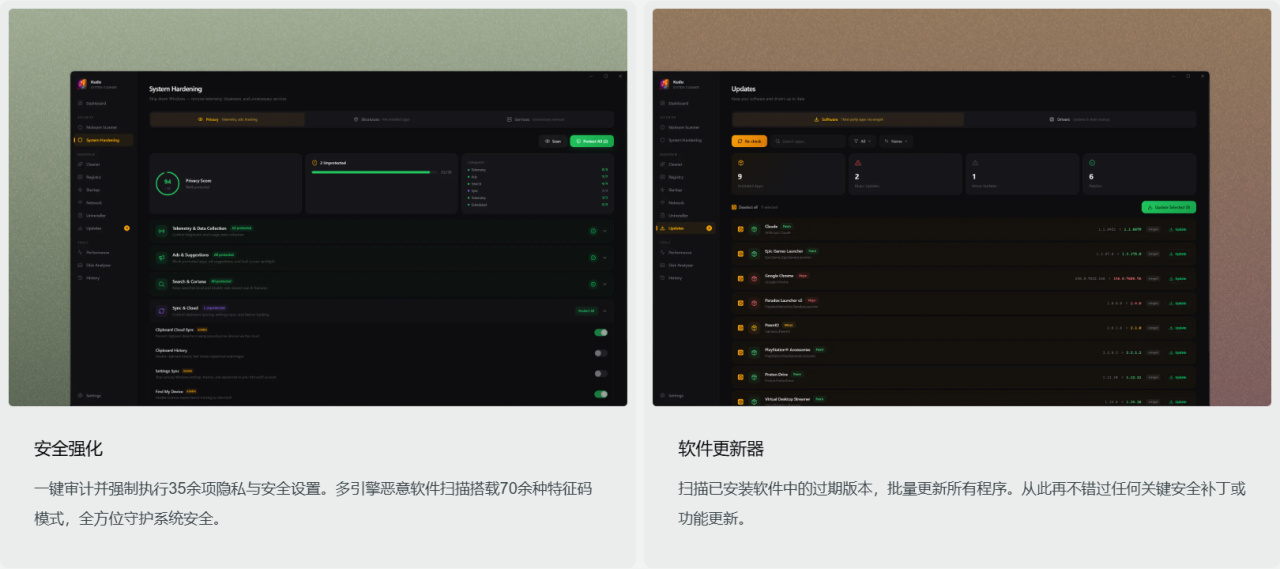The width and height of the screenshot is (1280, 569).
Task: Click the Update Selected button
Action: [1169, 207]
